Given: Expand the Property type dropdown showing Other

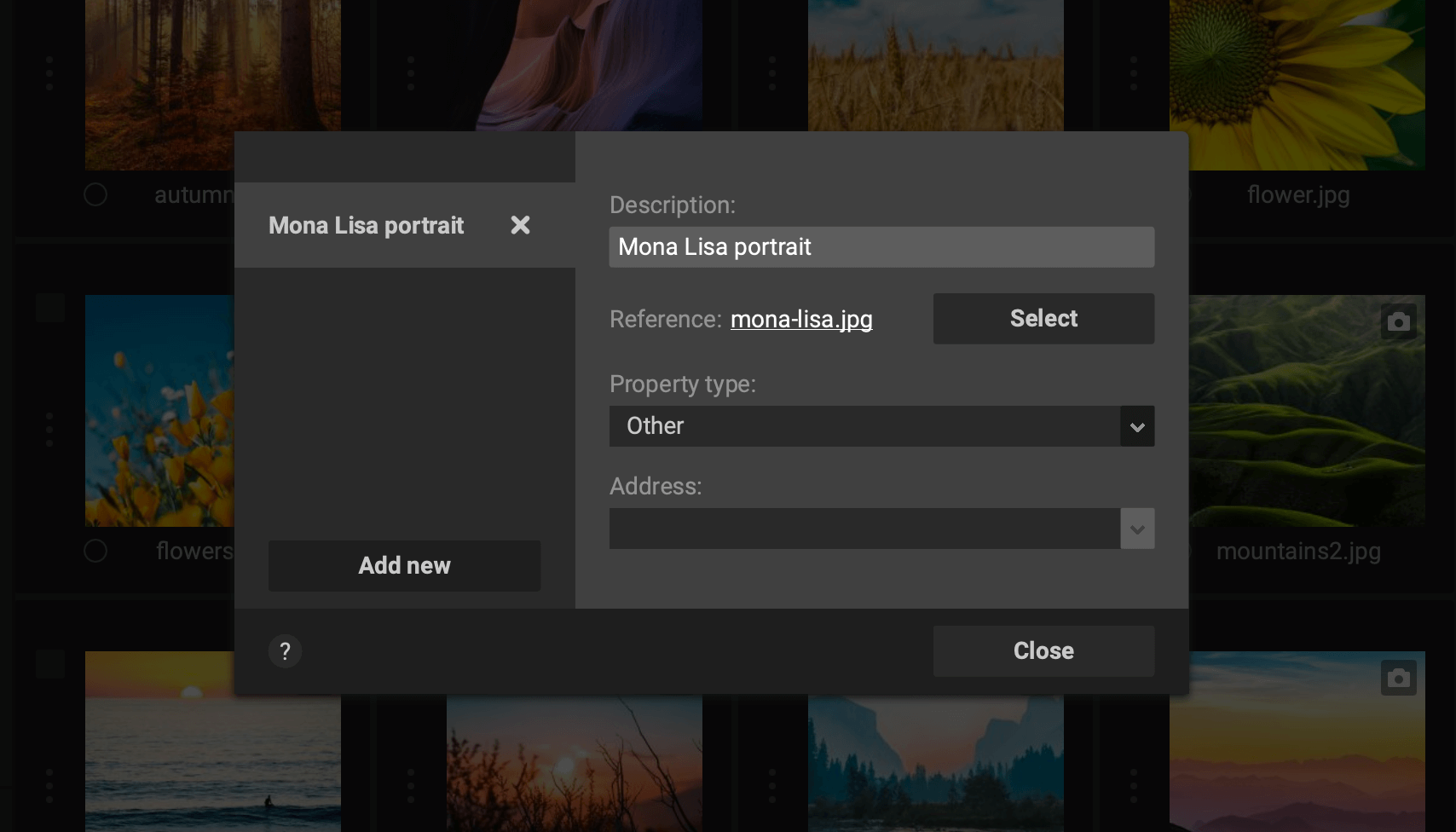Looking at the screenshot, I should (x=864, y=426).
